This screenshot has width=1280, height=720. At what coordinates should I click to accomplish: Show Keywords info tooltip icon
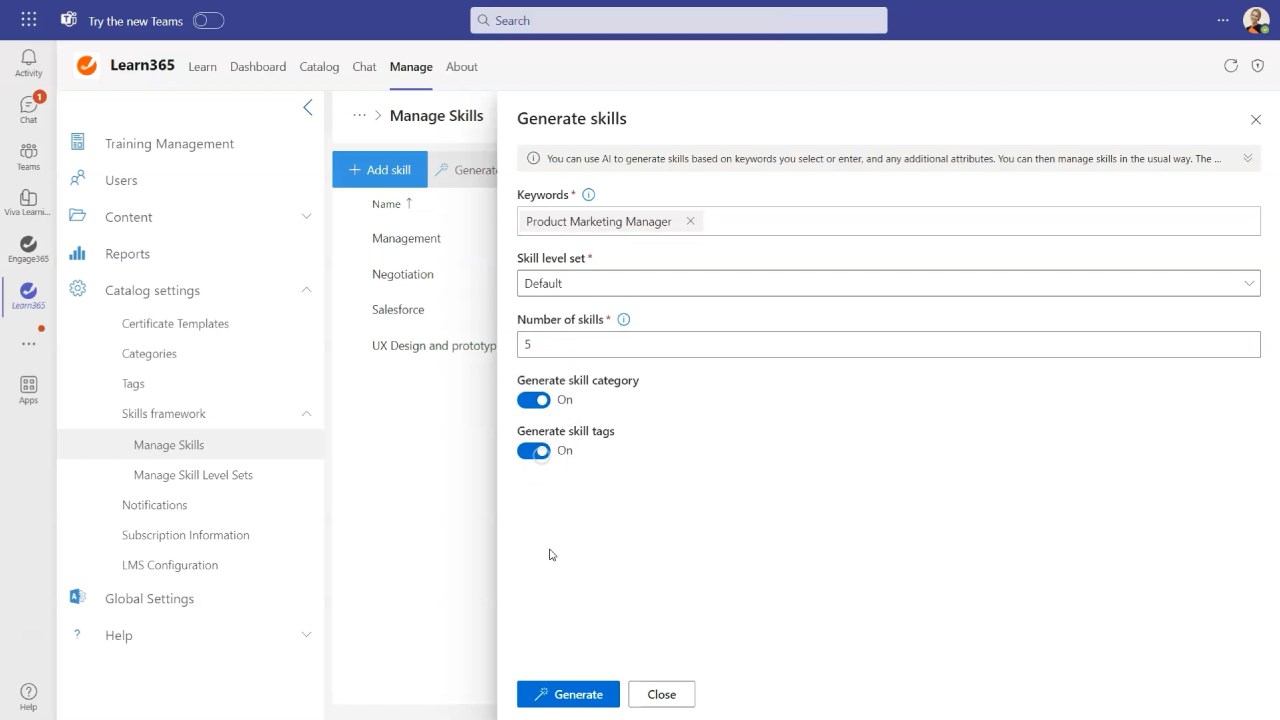(588, 195)
